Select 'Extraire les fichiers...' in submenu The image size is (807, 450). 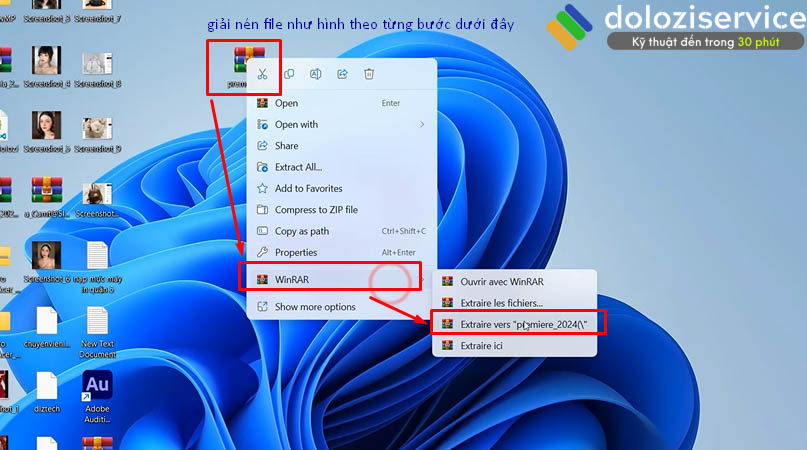pos(515,303)
